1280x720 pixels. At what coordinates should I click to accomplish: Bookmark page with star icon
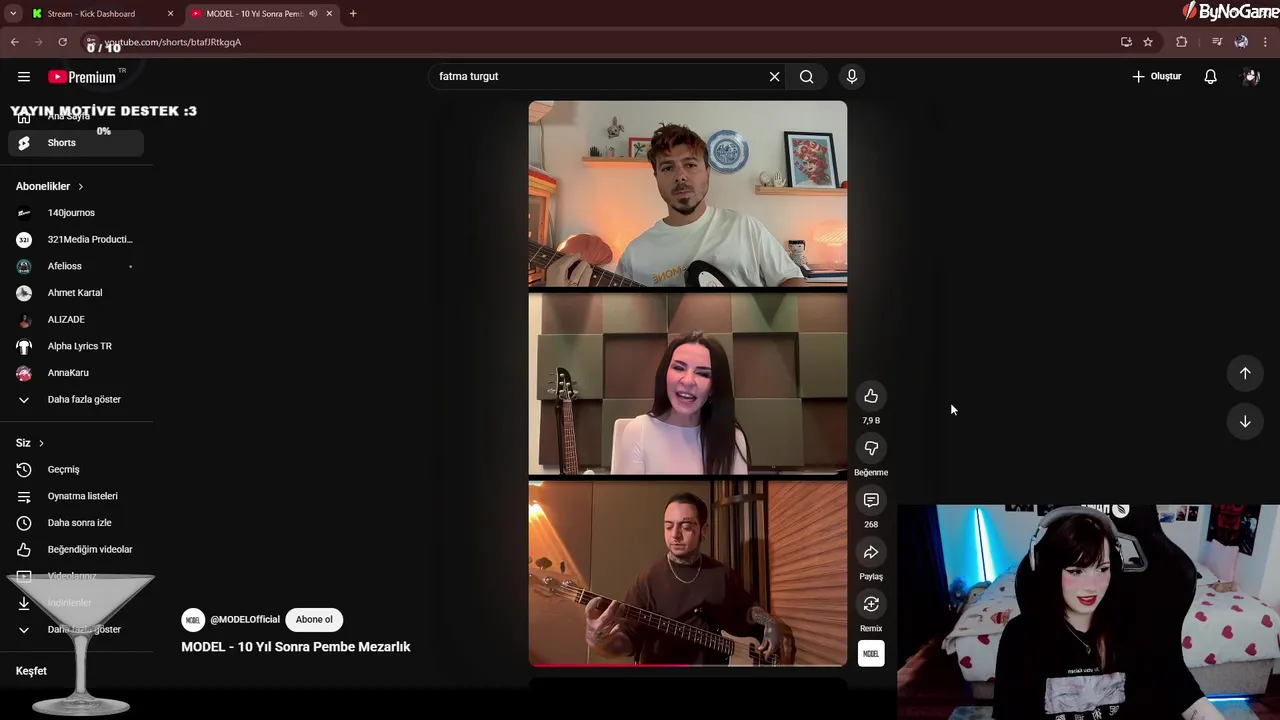[x=1148, y=42]
